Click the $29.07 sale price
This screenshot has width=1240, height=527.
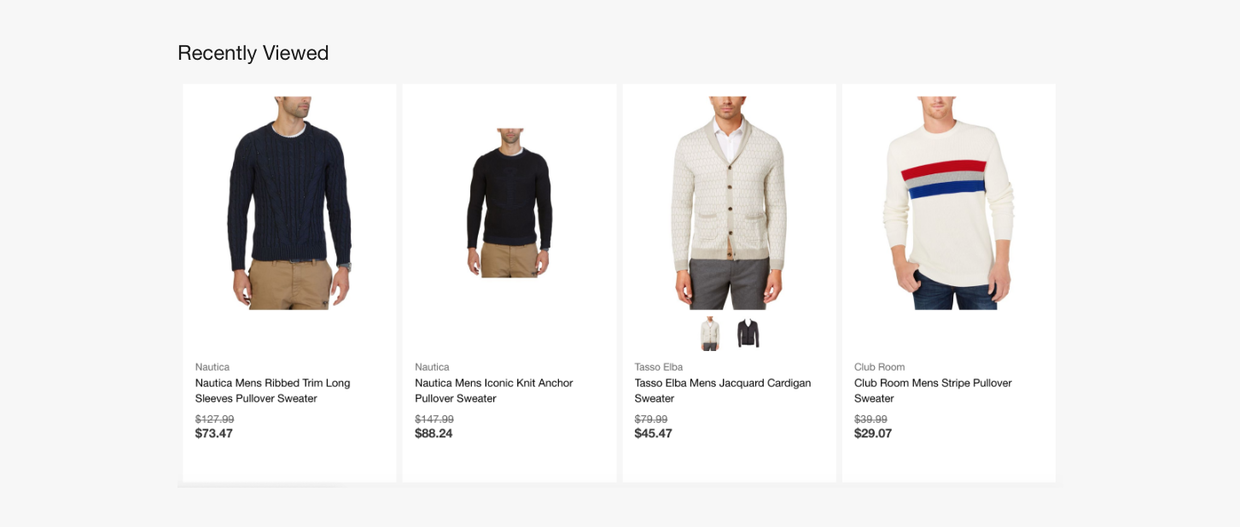click(x=873, y=433)
